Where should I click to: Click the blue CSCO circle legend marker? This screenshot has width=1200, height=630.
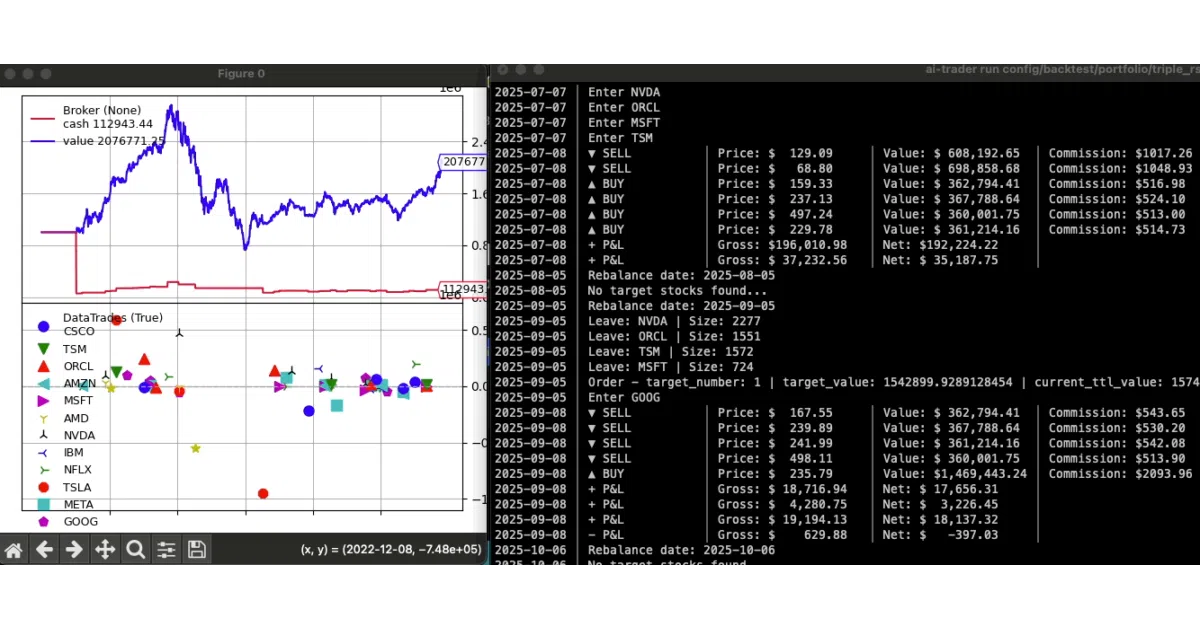[x=43, y=326]
